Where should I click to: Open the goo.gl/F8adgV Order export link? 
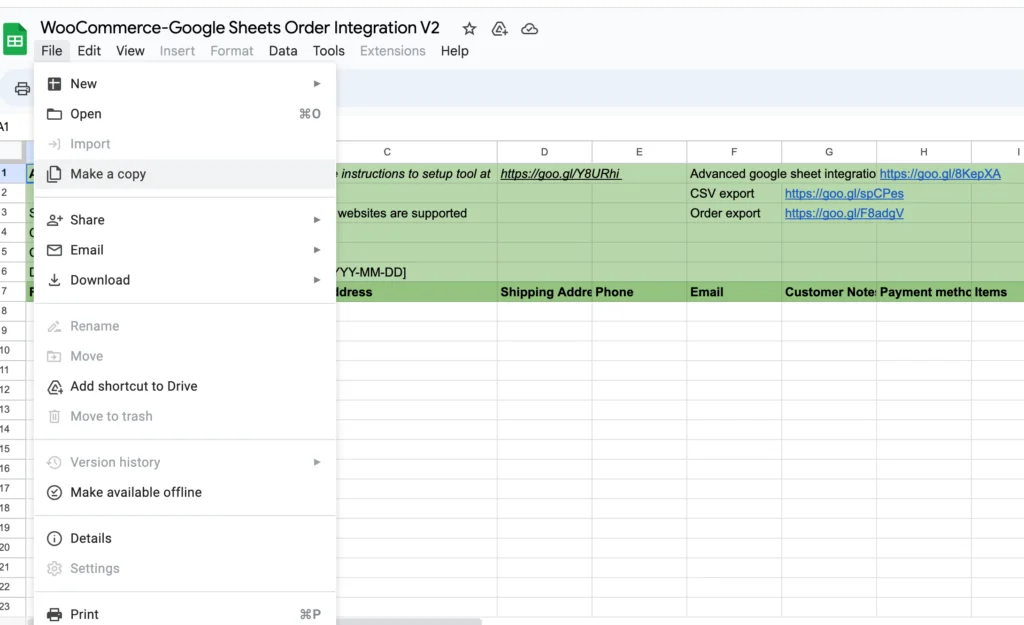tap(844, 213)
